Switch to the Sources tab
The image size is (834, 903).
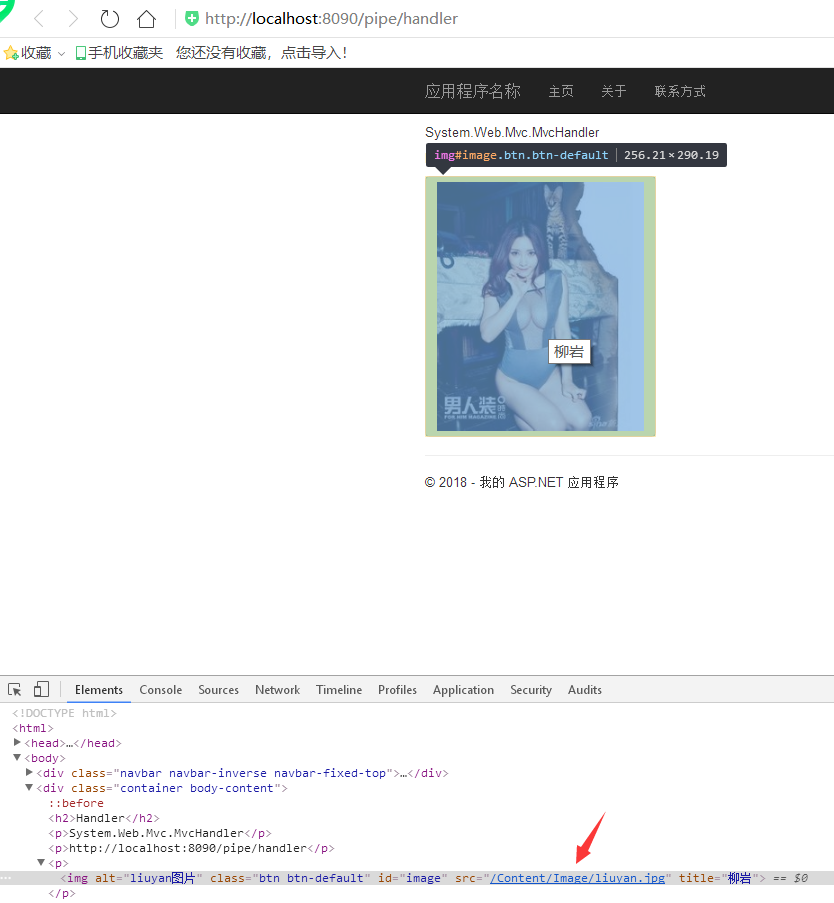(x=218, y=690)
